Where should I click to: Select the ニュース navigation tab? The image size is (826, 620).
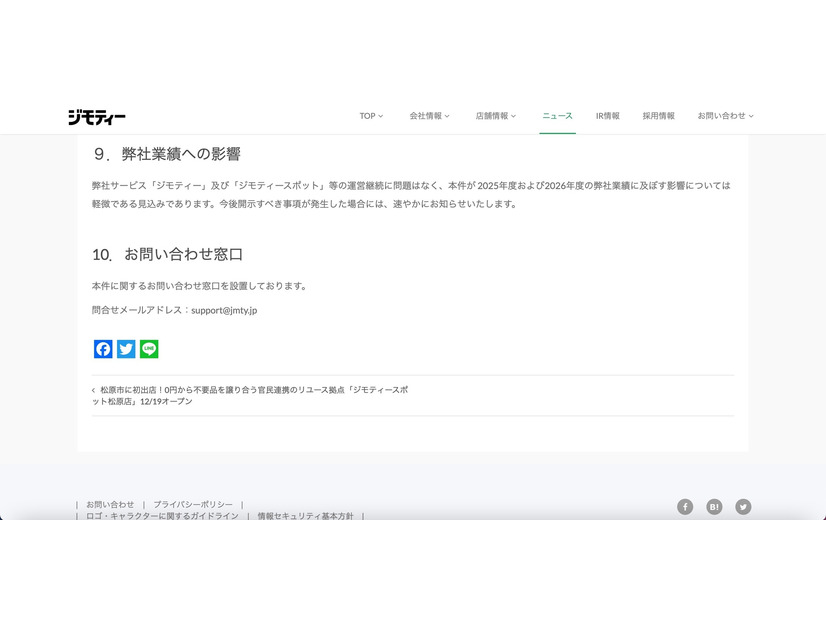coord(557,116)
